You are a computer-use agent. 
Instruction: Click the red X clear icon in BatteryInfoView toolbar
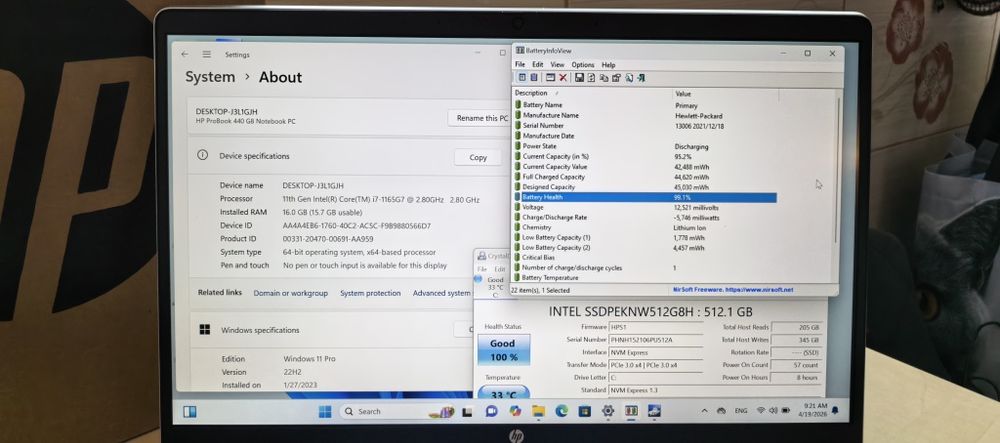(x=563, y=78)
